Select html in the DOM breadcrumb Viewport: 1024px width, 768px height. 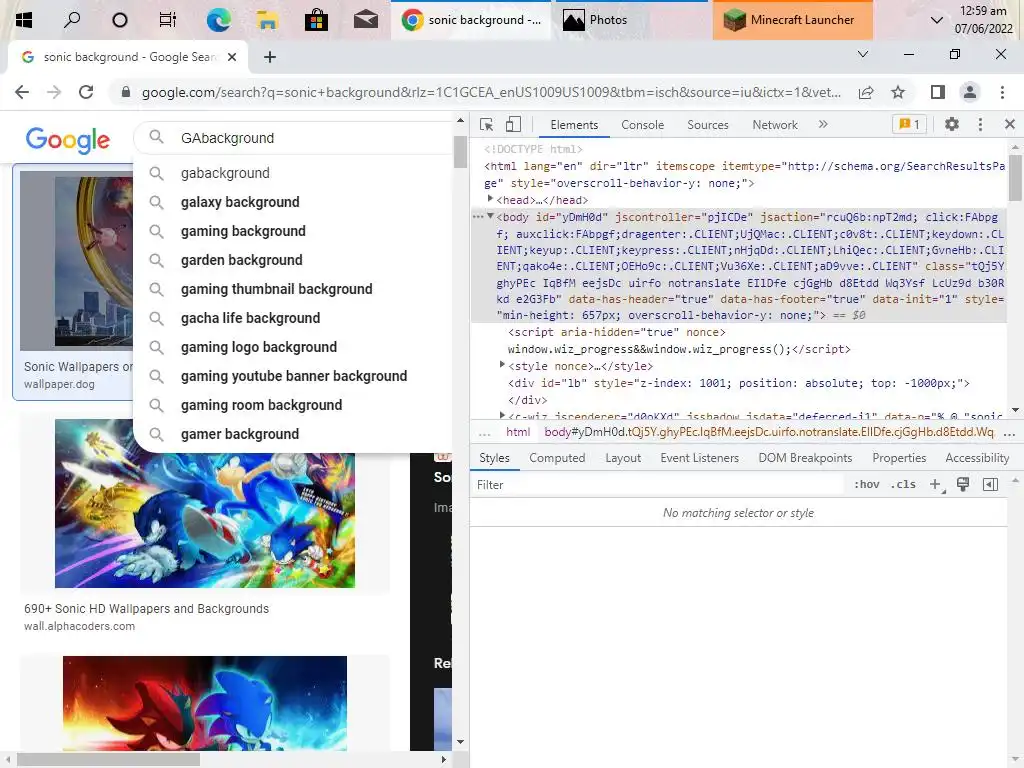coord(518,432)
